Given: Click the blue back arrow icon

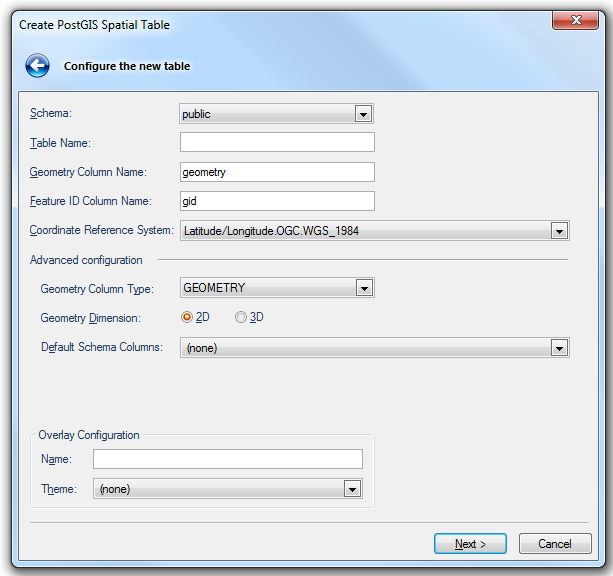Looking at the screenshot, I should tap(38, 66).
